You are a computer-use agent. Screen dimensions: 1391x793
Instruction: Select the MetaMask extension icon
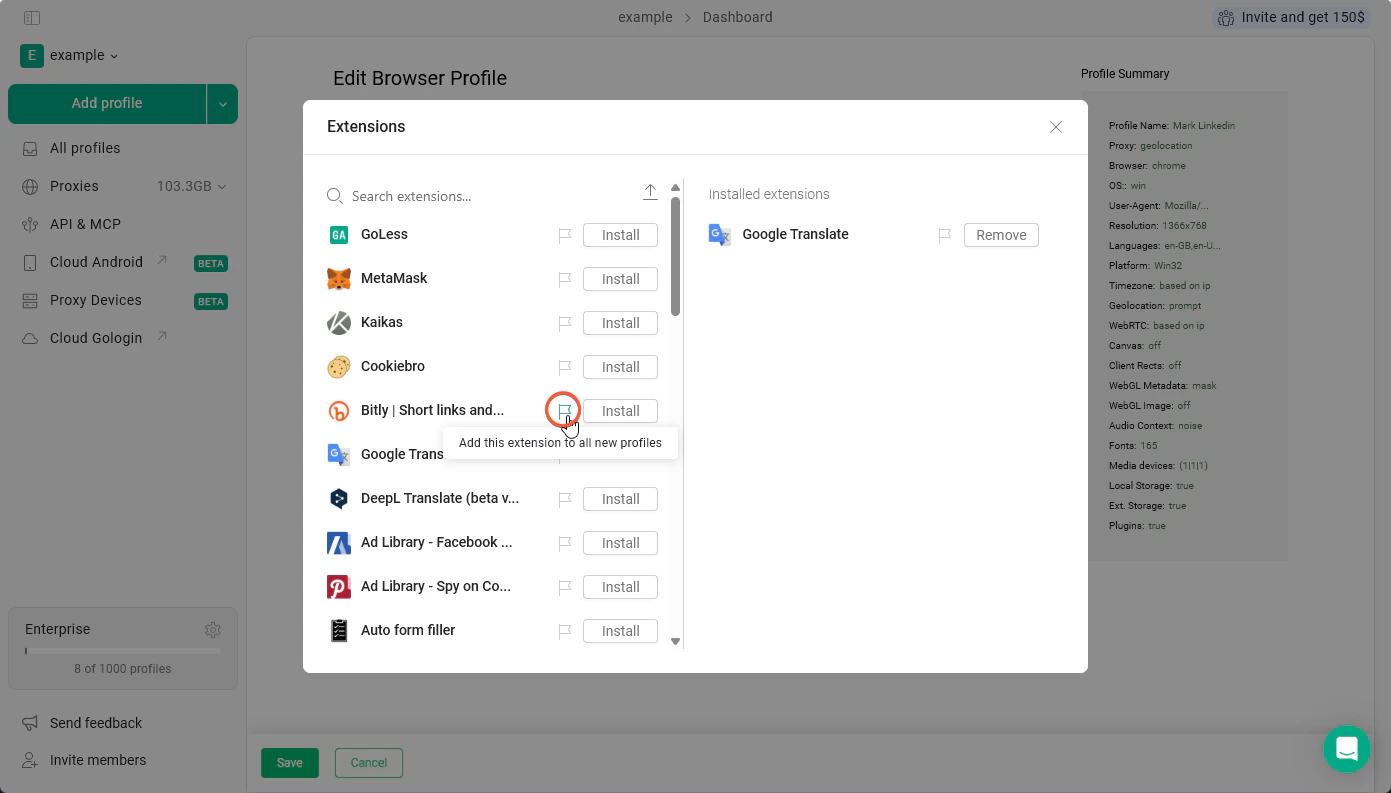tap(339, 278)
